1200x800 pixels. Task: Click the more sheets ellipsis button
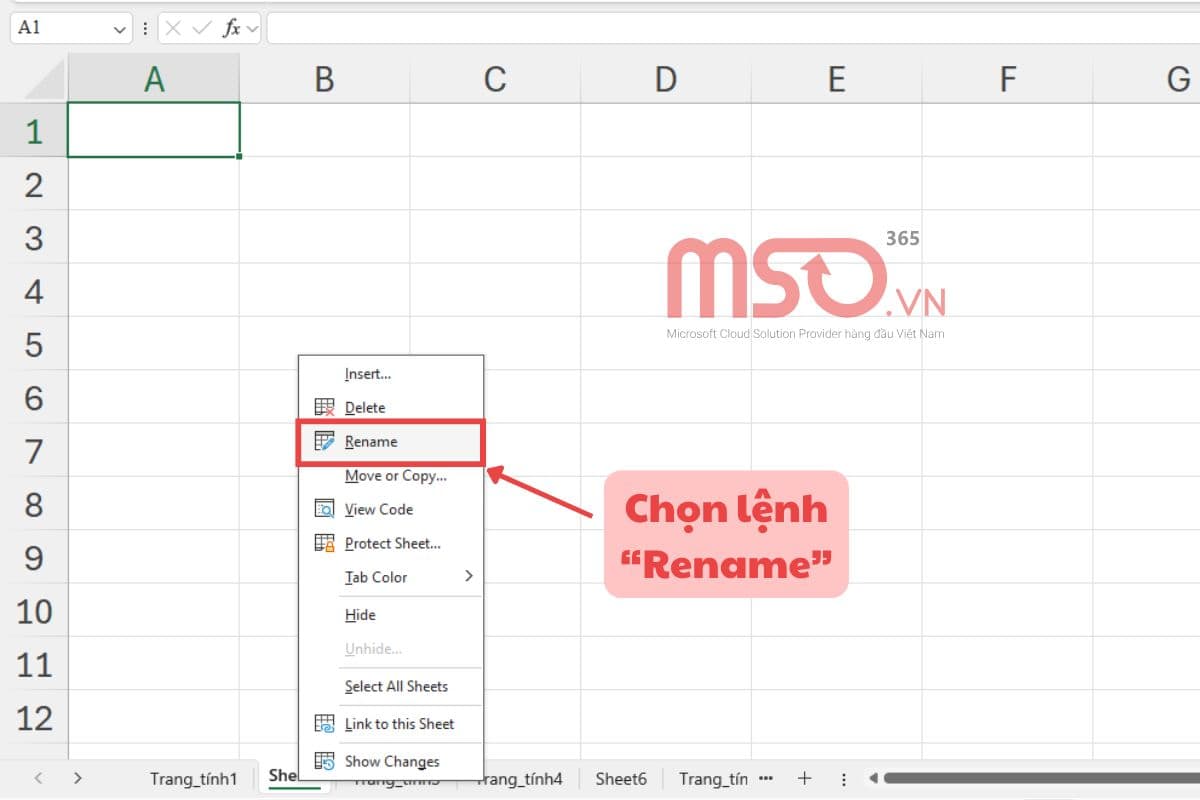coord(766,778)
